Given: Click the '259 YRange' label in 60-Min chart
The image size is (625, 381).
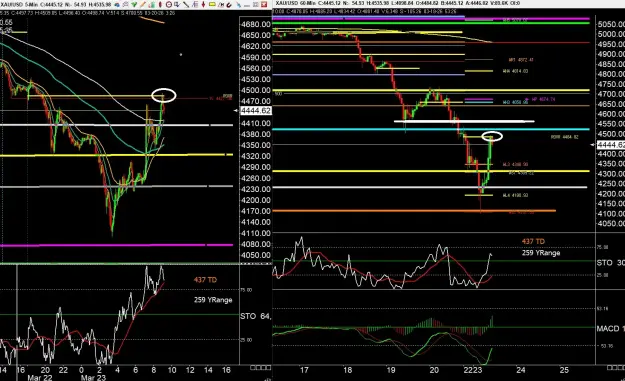Looking at the screenshot, I should click(x=541, y=253).
